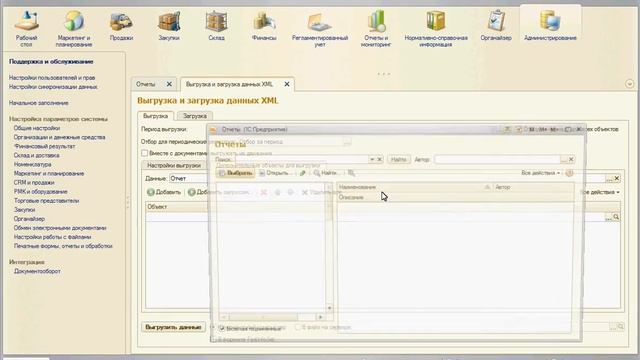Clear the Данные field with X
The image size is (640, 360).
617,178
